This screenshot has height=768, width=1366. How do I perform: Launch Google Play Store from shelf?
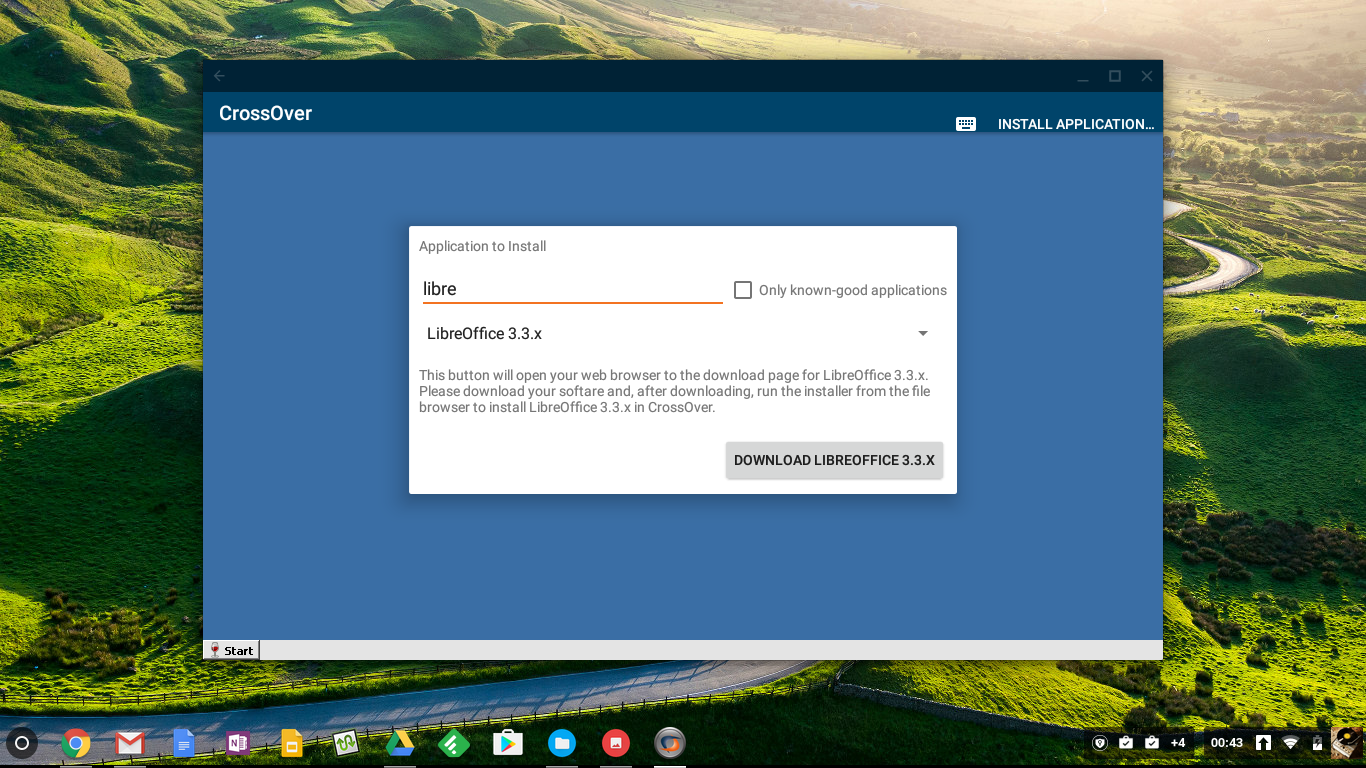508,743
